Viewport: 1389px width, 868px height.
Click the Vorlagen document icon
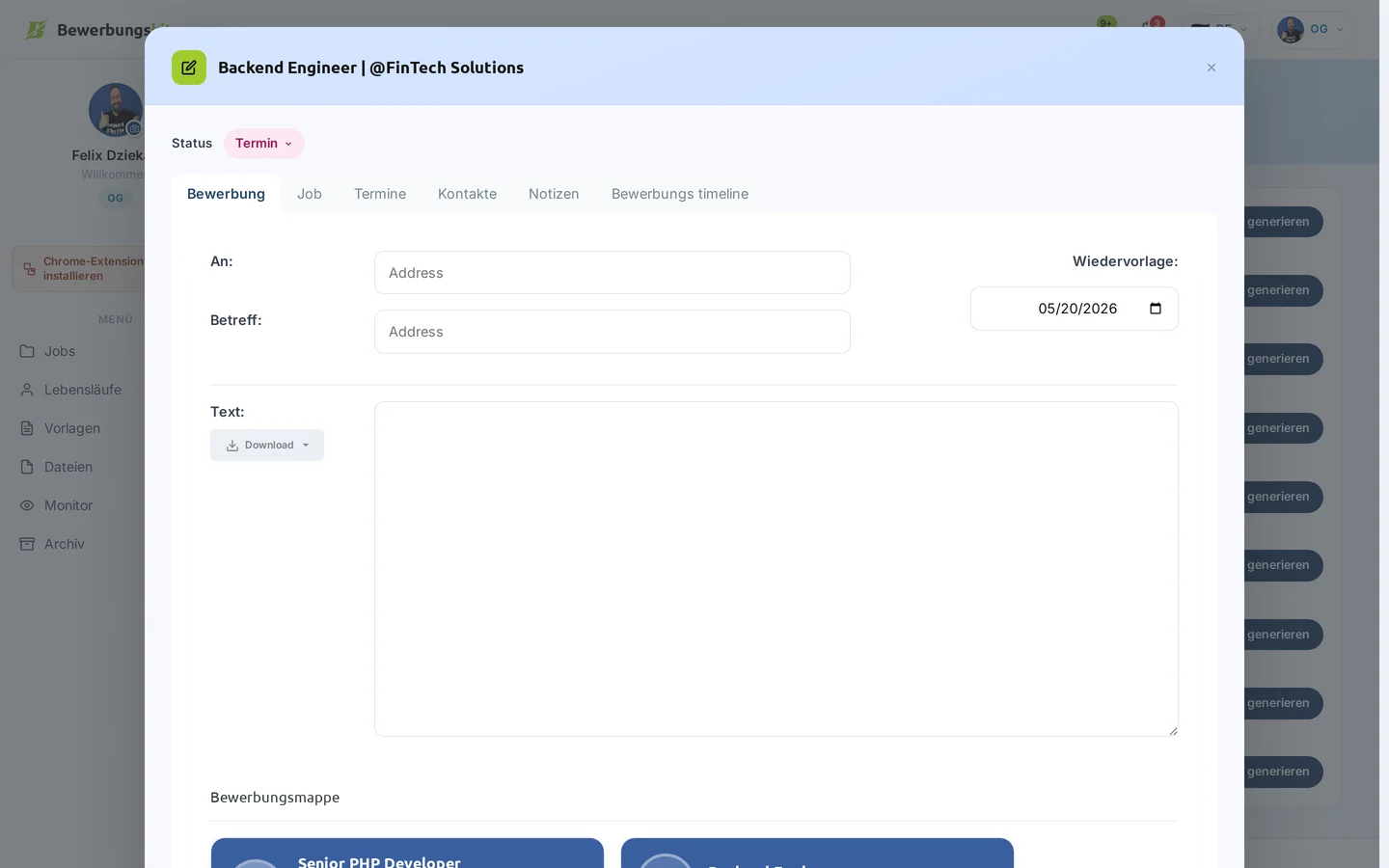pyautogui.click(x=27, y=428)
